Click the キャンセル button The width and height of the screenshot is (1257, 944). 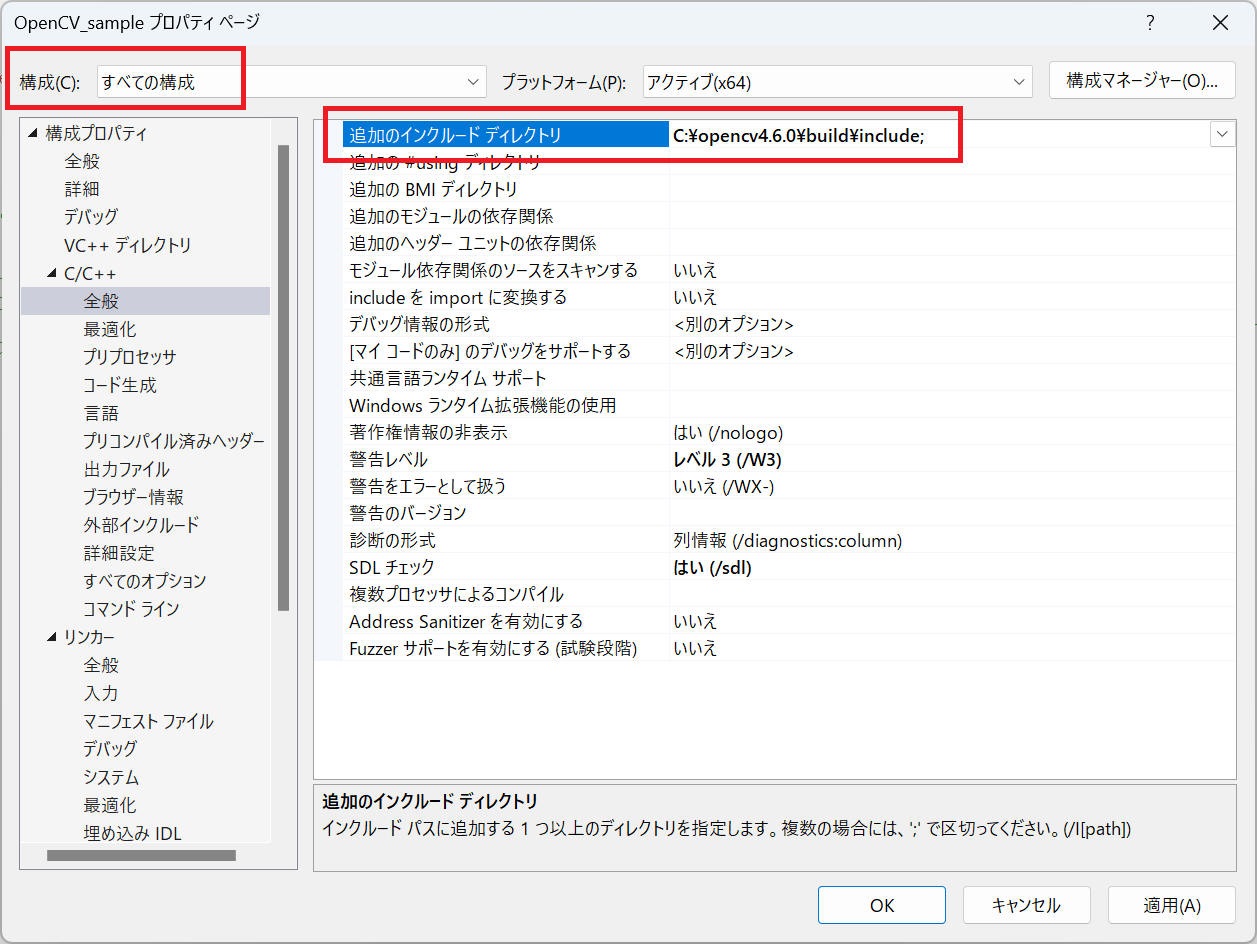pos(1026,904)
